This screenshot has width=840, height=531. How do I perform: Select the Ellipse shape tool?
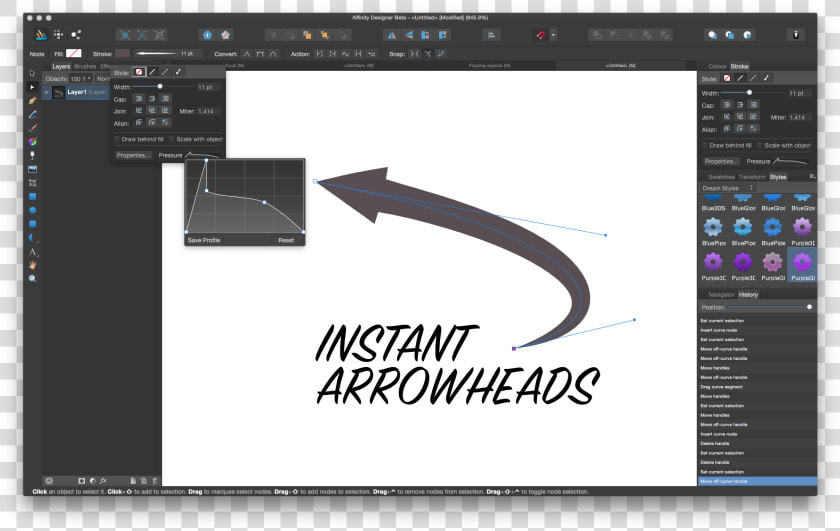pos(32,210)
